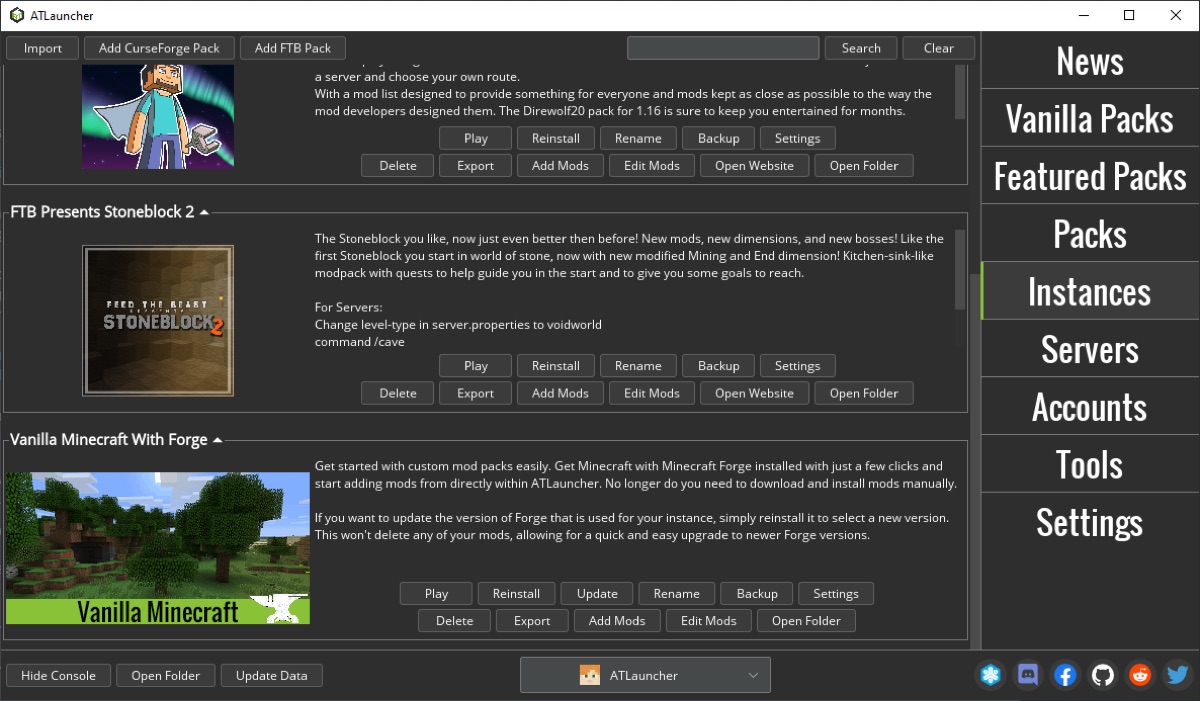Back up the Stoneblock 2 instance
Viewport: 1200px width, 701px height.
click(x=718, y=366)
